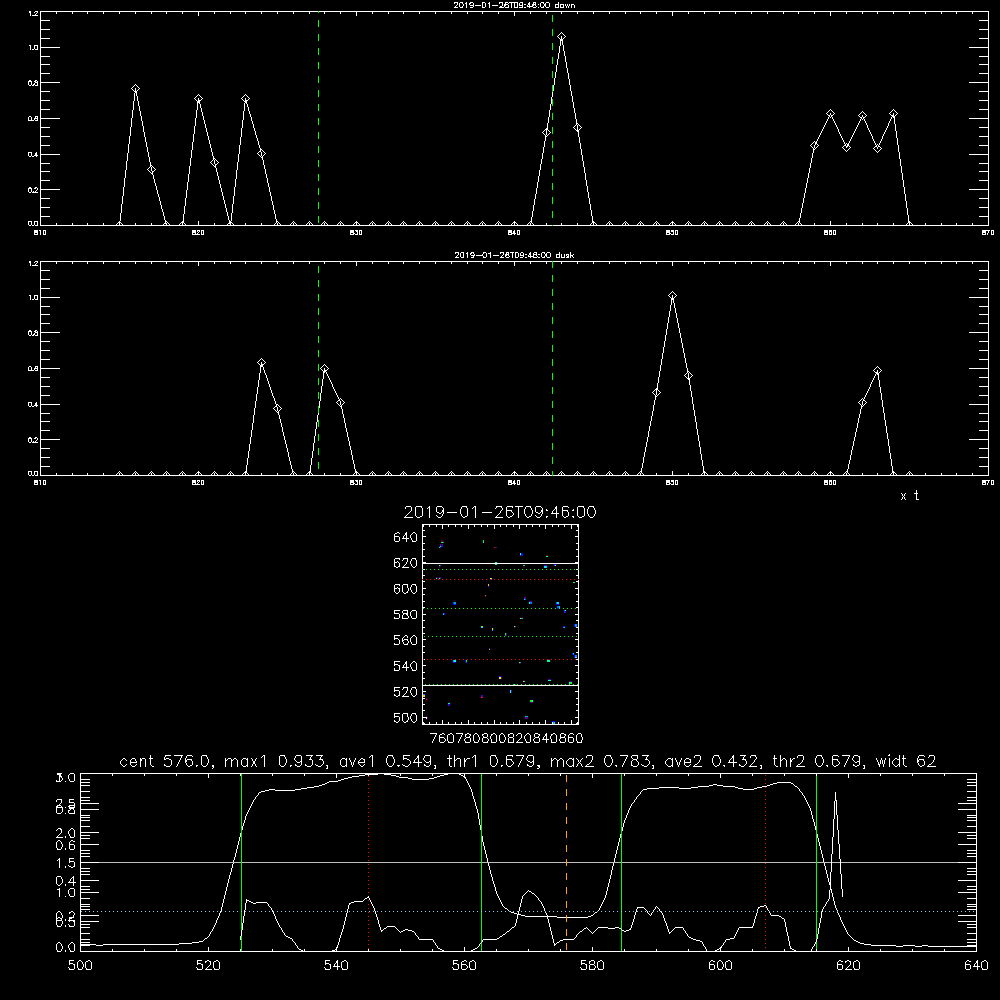This screenshot has height=1000, width=1000.
Task: Click bottom plot x-axis label 540
Action: (336, 966)
